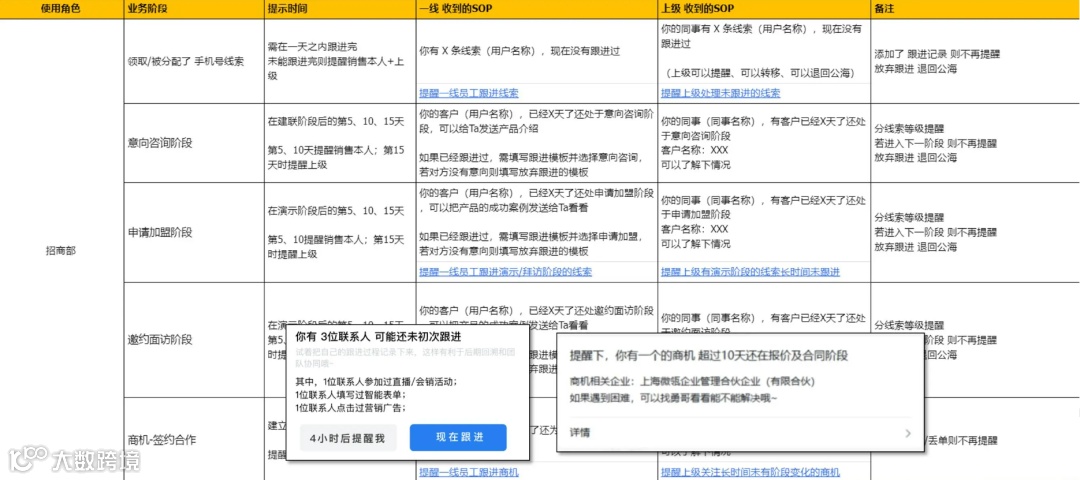Click 在演示阶段后的第5、10、15天 in 申请加盟 row
This screenshot has width=1080, height=480.
[335, 211]
